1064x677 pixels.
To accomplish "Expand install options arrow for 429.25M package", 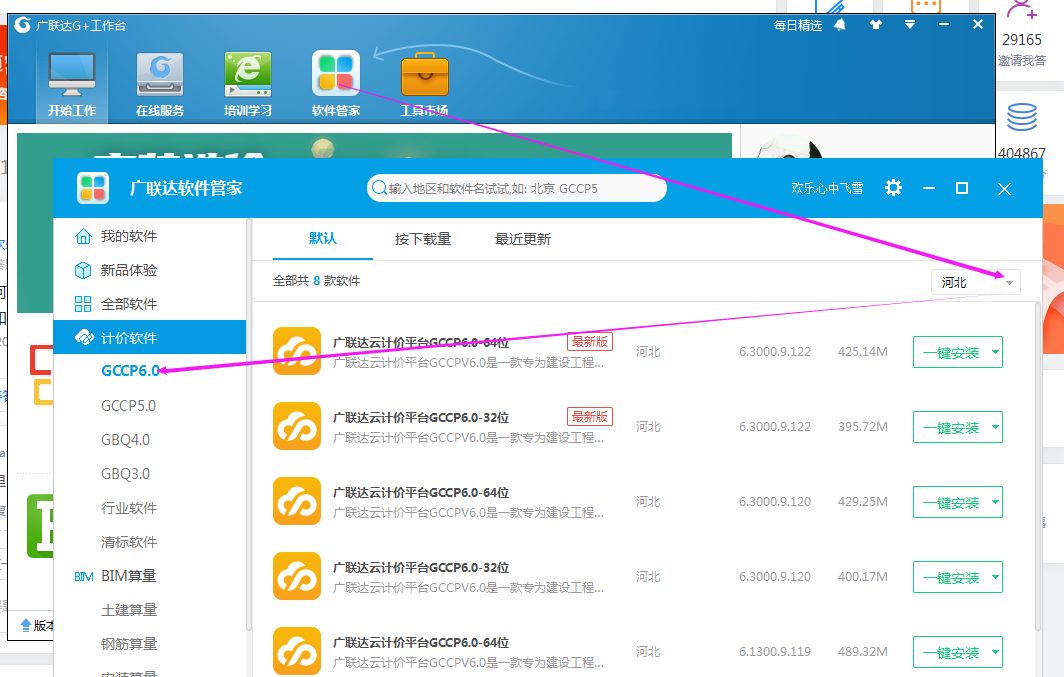I will pos(995,502).
